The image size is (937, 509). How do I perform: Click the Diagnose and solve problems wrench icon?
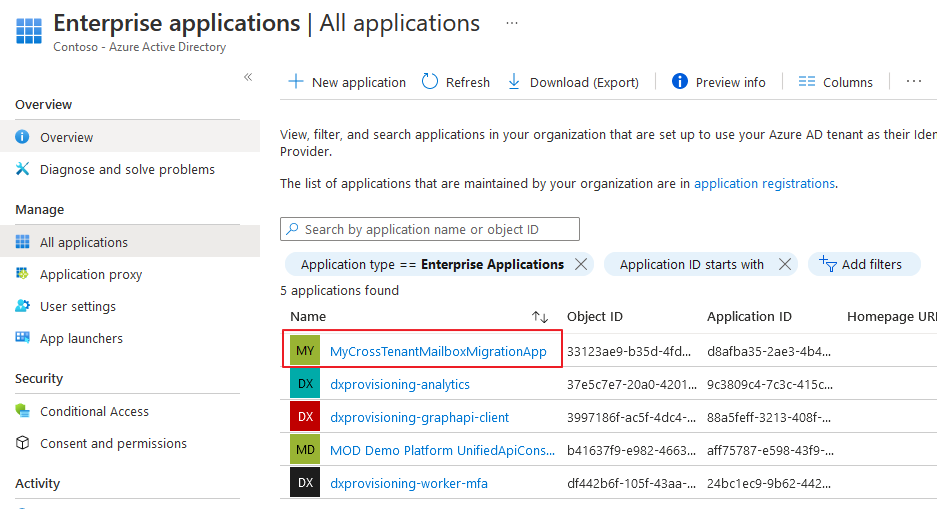point(22,169)
